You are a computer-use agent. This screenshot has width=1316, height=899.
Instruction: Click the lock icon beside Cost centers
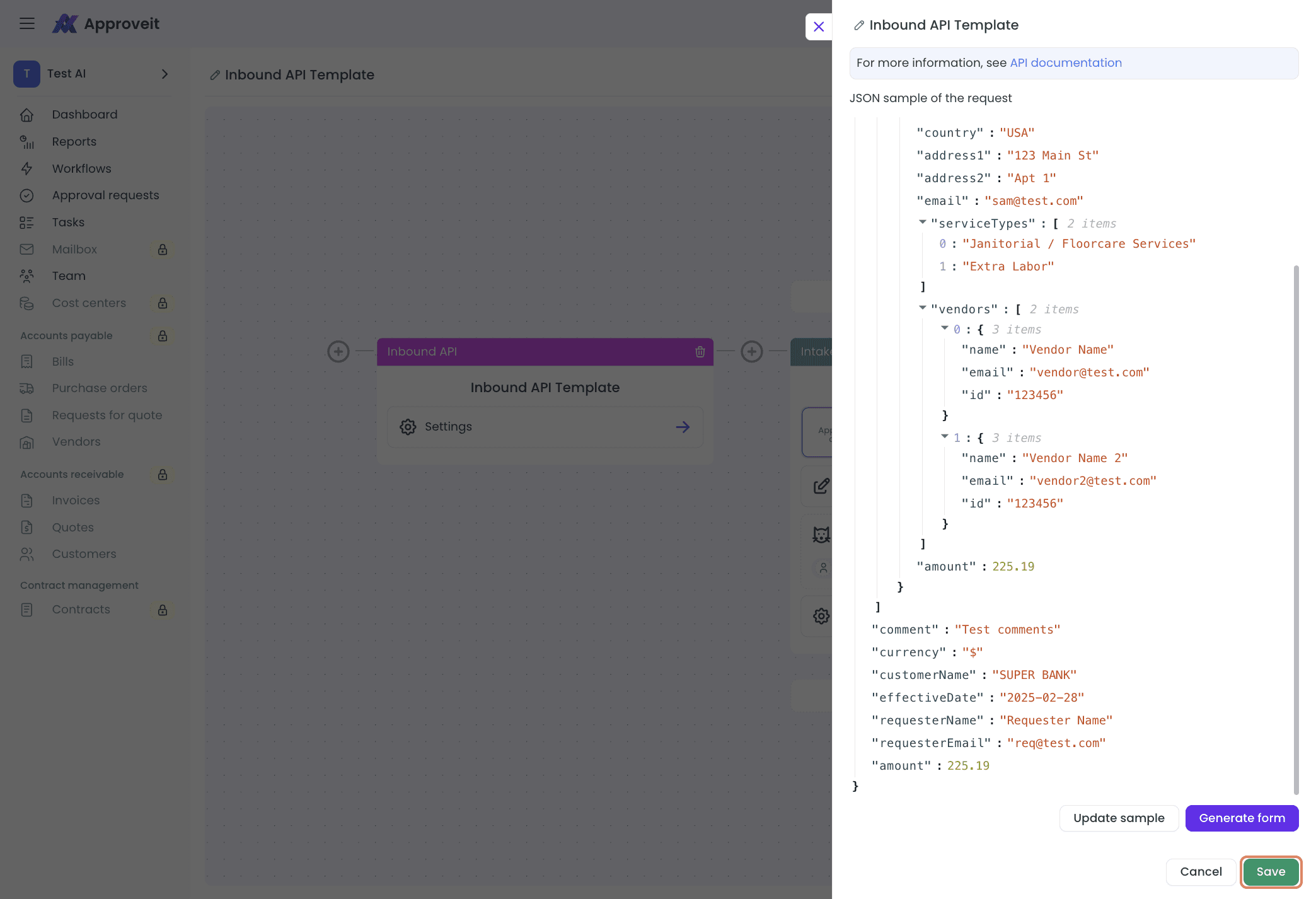coord(163,303)
